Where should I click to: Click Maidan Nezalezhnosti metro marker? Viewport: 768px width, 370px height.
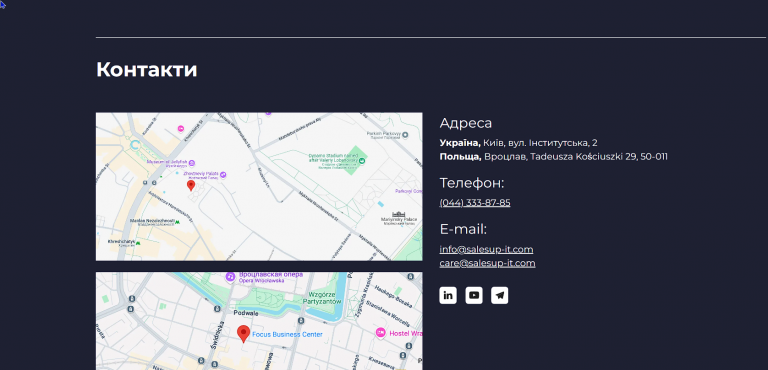[x=177, y=222]
